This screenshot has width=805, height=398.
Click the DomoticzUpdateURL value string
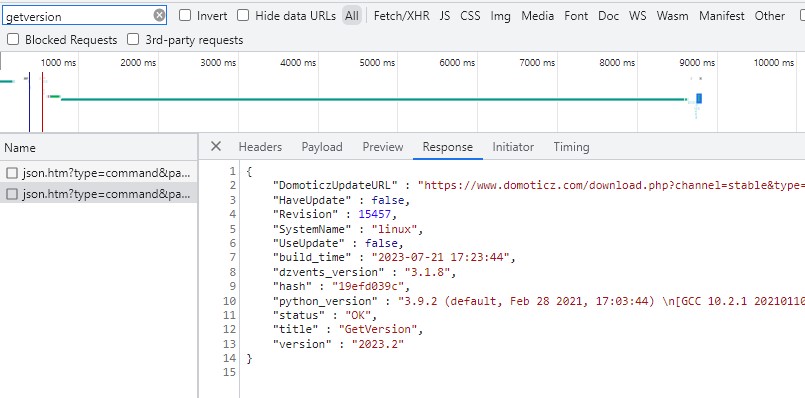(x=611, y=185)
